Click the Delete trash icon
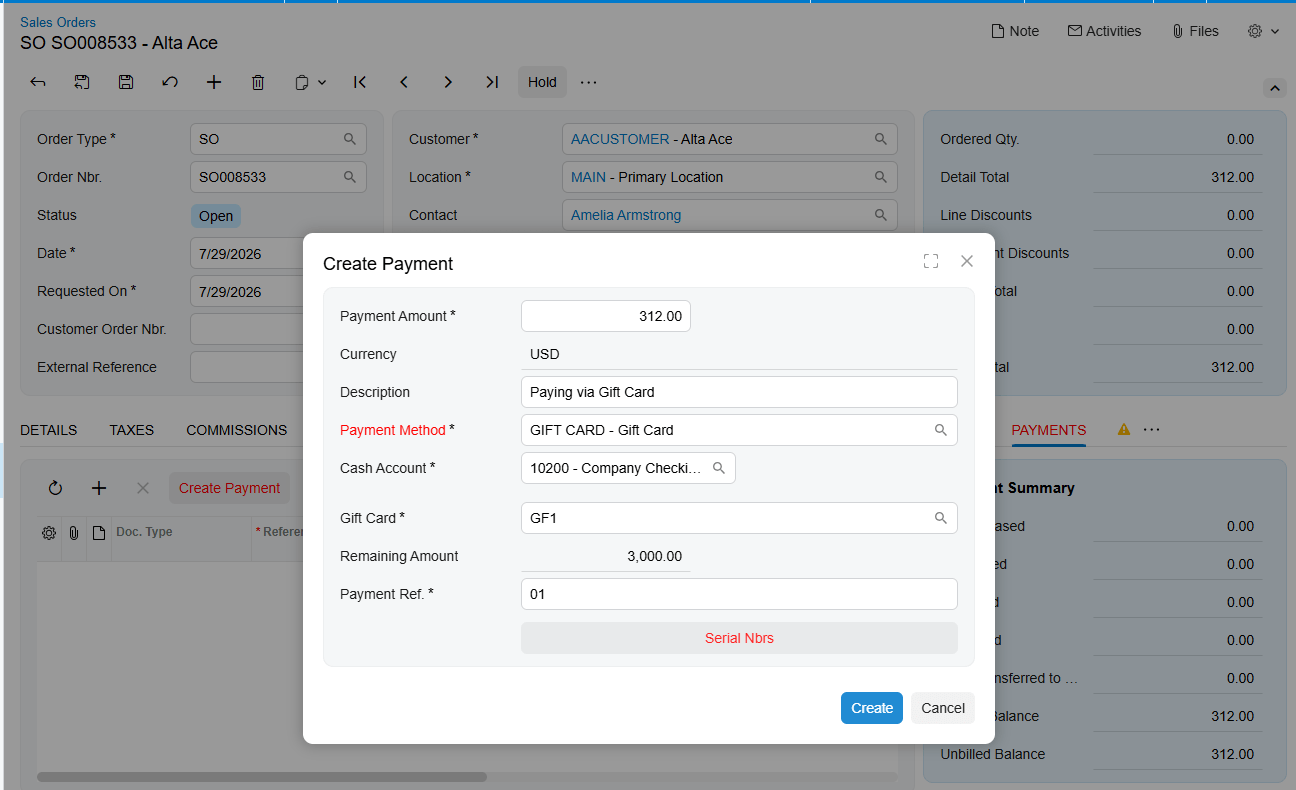 pos(258,83)
